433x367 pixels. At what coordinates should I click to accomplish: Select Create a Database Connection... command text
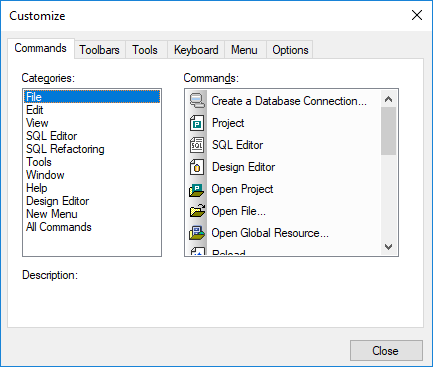pyautogui.click(x=289, y=101)
